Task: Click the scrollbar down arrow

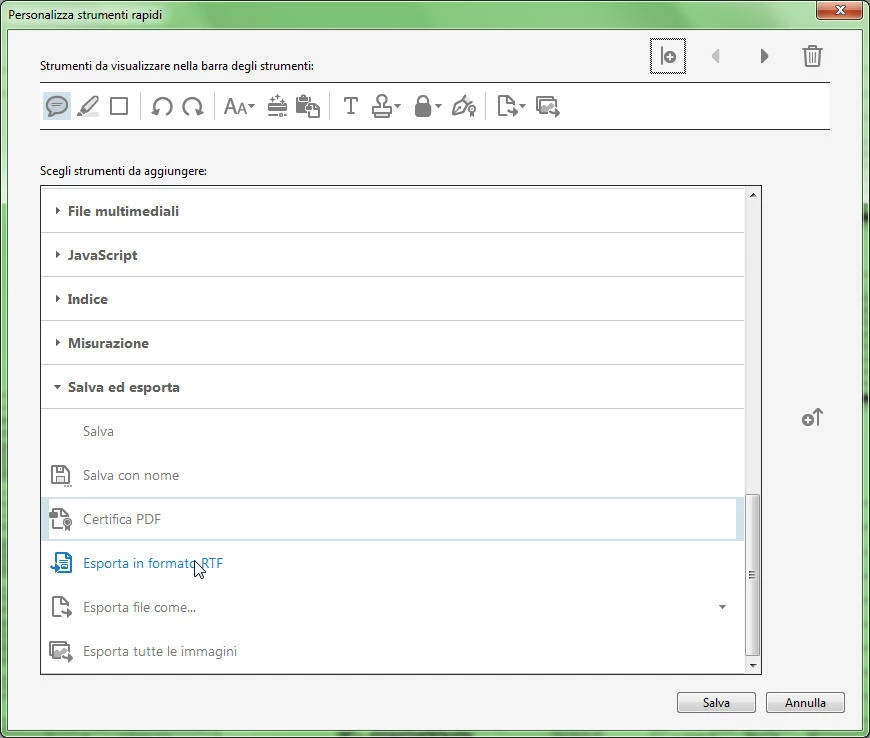Action: (752, 665)
